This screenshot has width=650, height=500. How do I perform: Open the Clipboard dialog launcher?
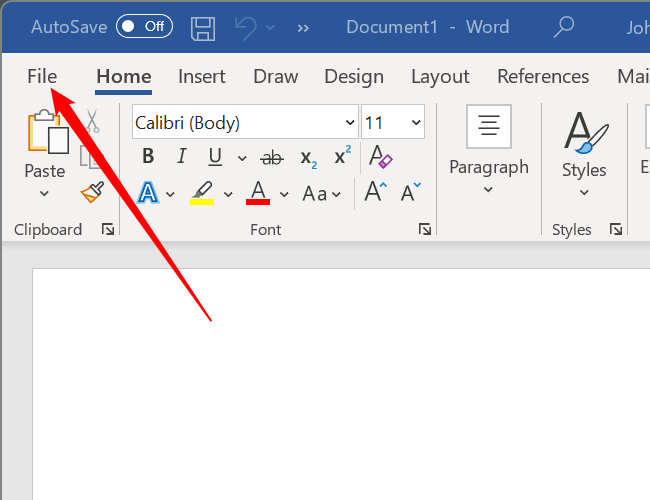coord(108,229)
